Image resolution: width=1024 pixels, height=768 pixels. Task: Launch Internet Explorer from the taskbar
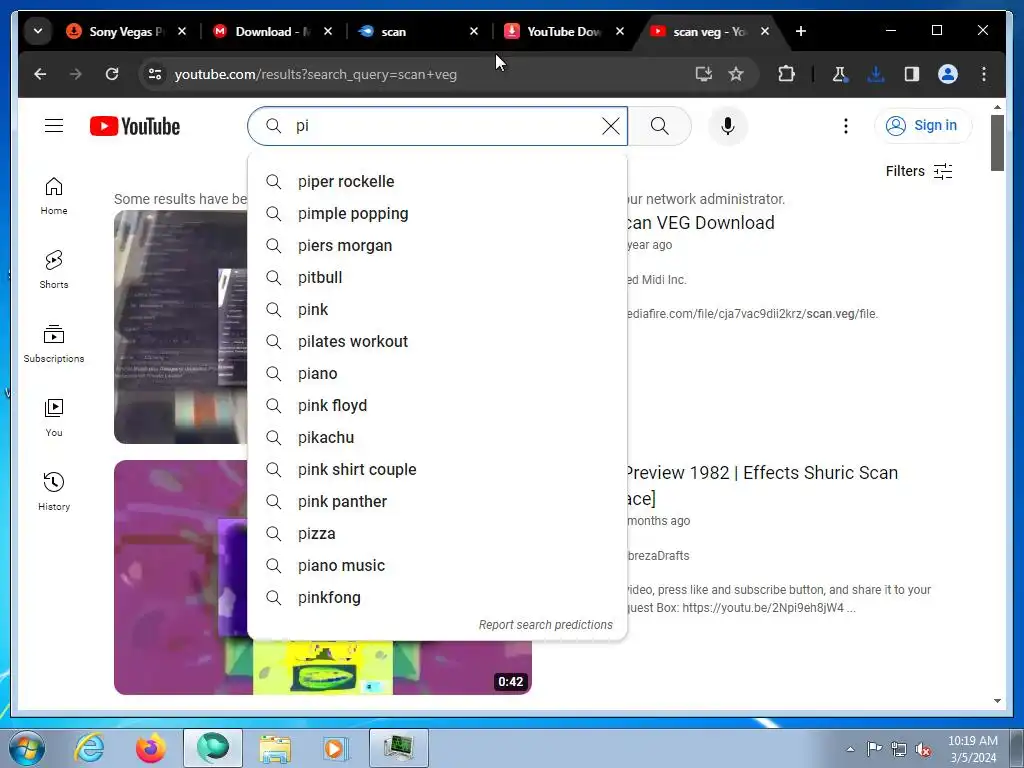coord(89,748)
